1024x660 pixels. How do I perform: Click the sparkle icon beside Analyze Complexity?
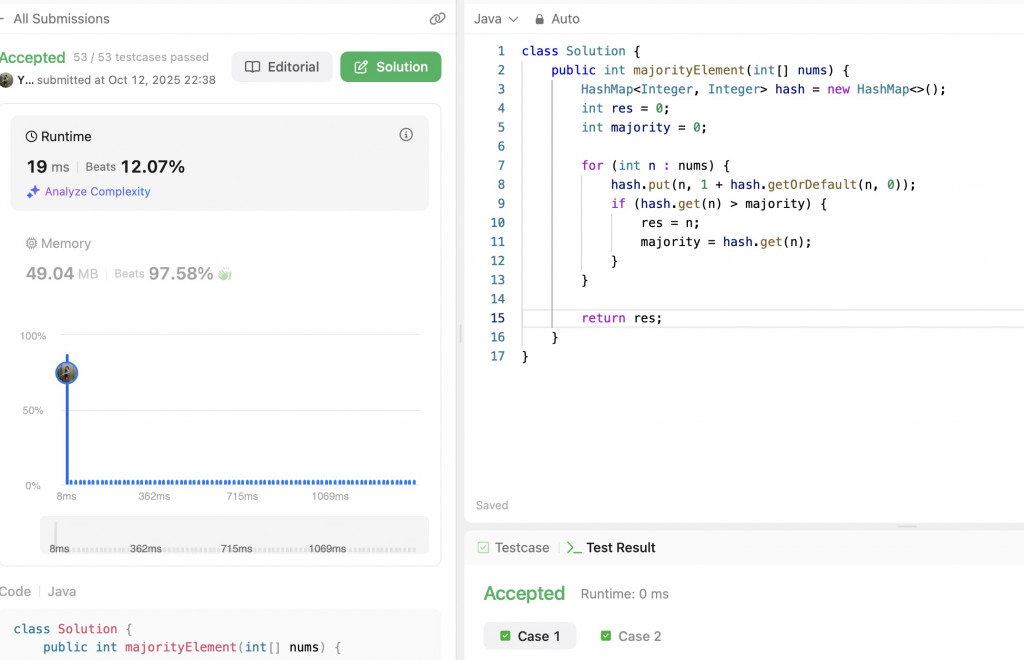pos(33,191)
